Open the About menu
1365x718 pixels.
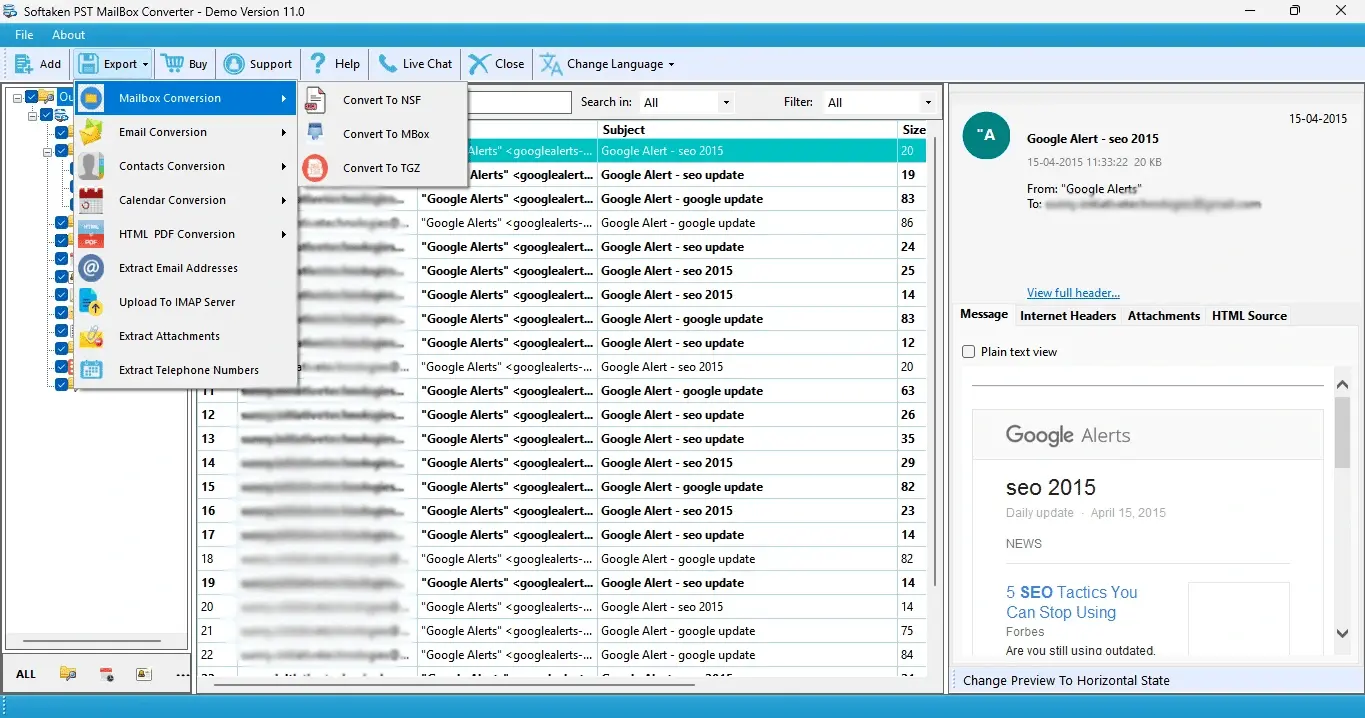click(x=69, y=35)
